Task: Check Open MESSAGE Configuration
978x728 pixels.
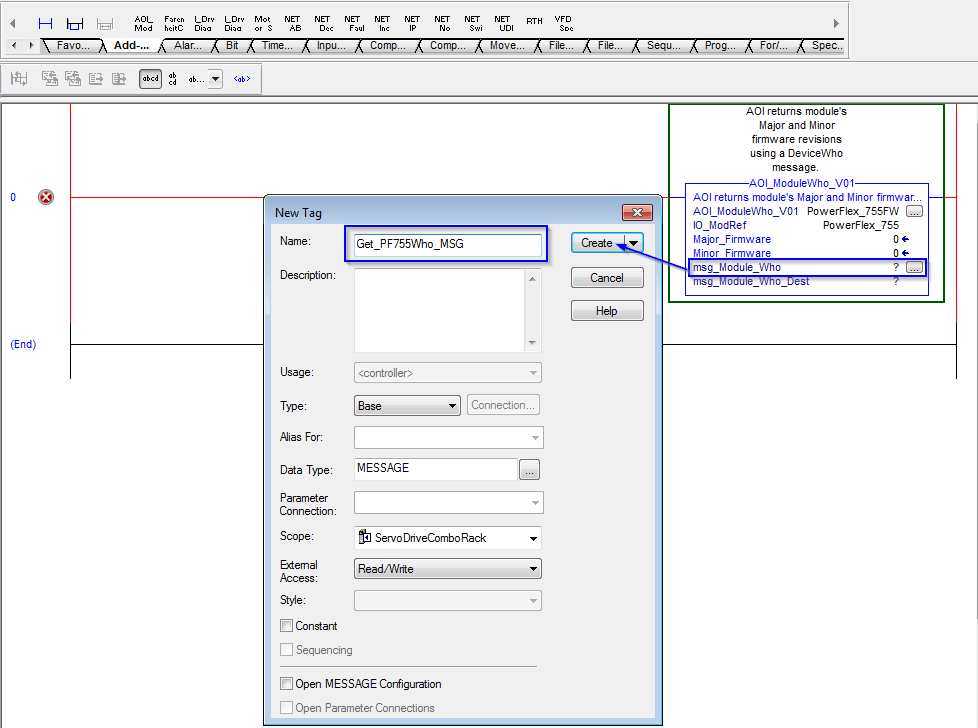Action: (x=286, y=684)
